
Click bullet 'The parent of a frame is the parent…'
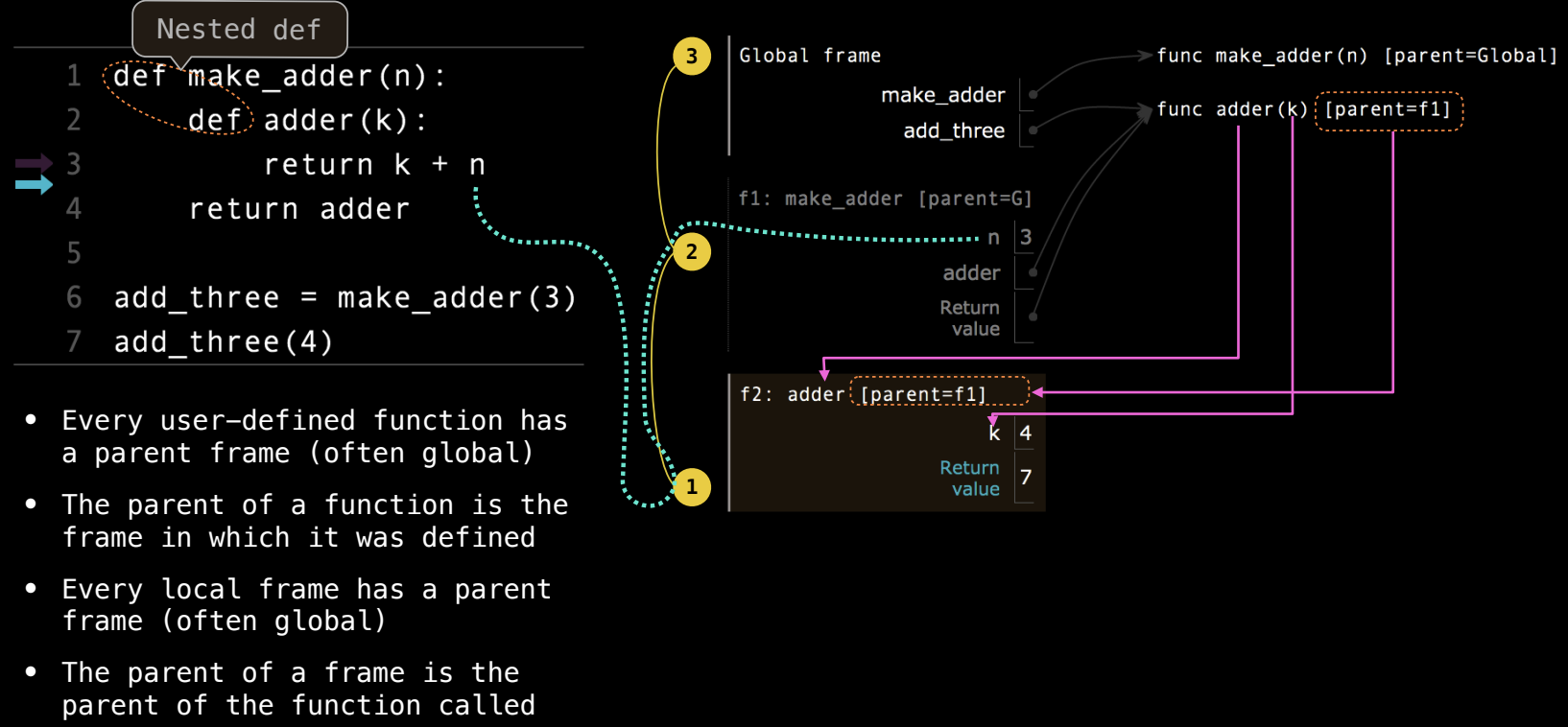click(x=298, y=689)
